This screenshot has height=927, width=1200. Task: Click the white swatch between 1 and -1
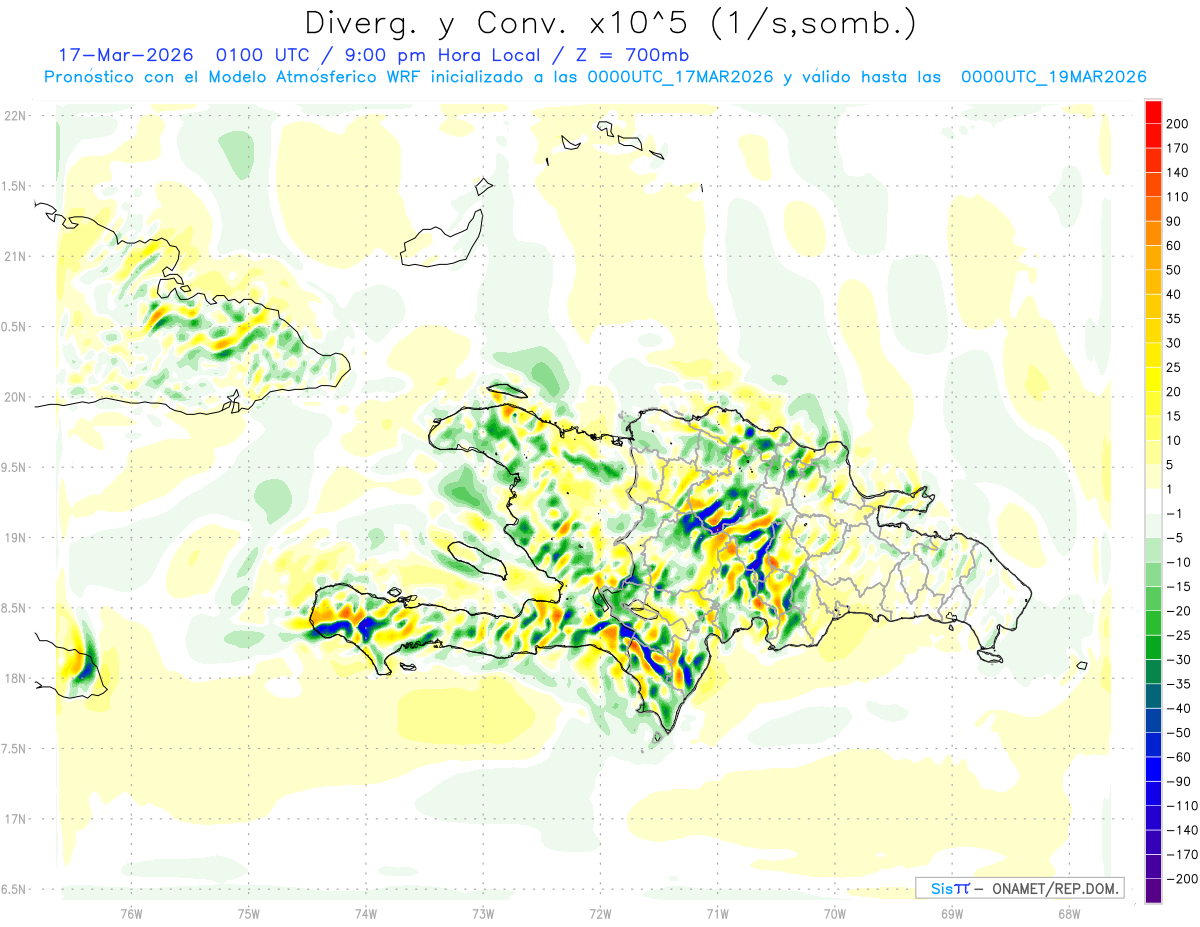coord(1153,501)
